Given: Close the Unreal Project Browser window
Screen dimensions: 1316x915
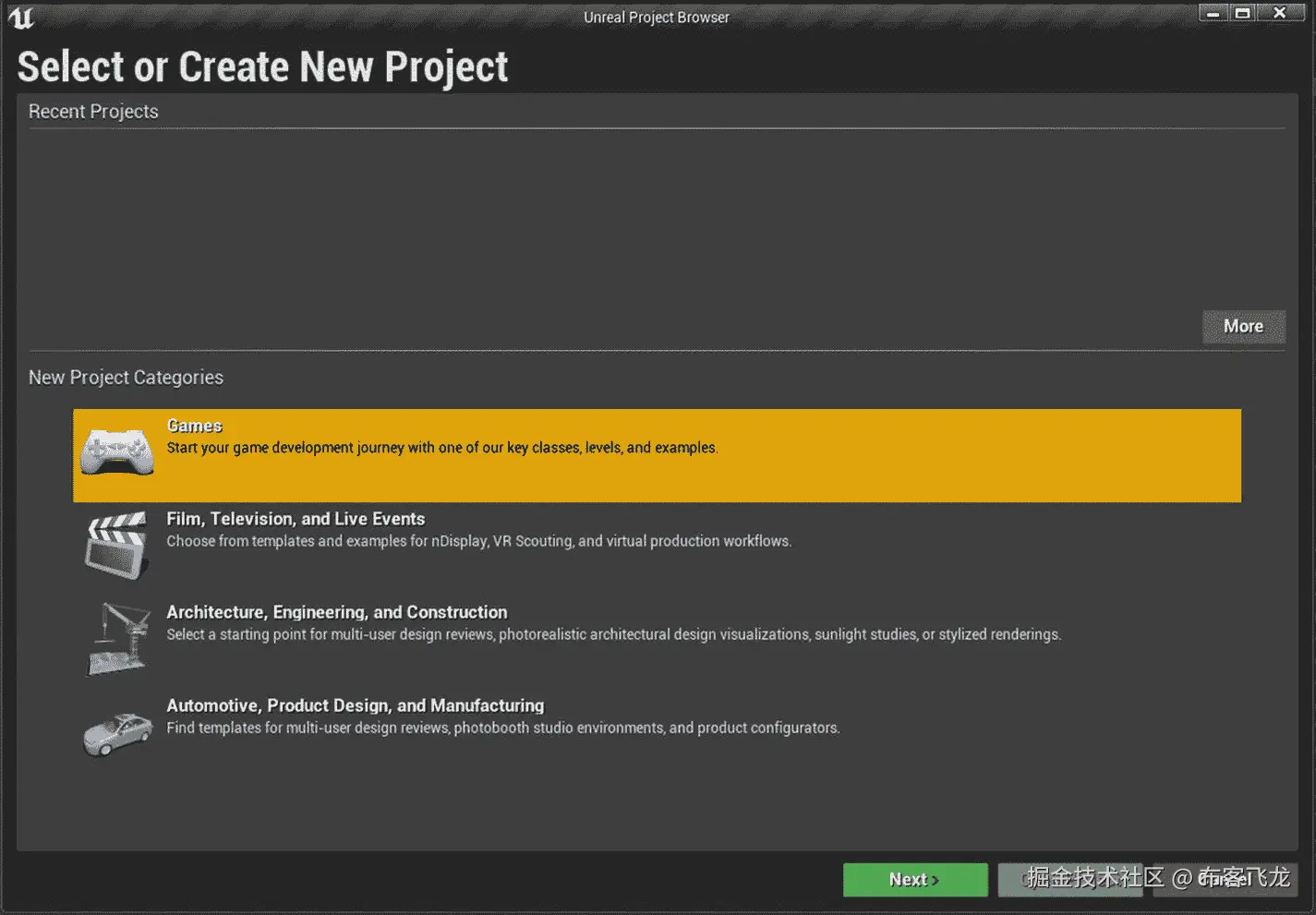Looking at the screenshot, I should pyautogui.click(x=1279, y=13).
